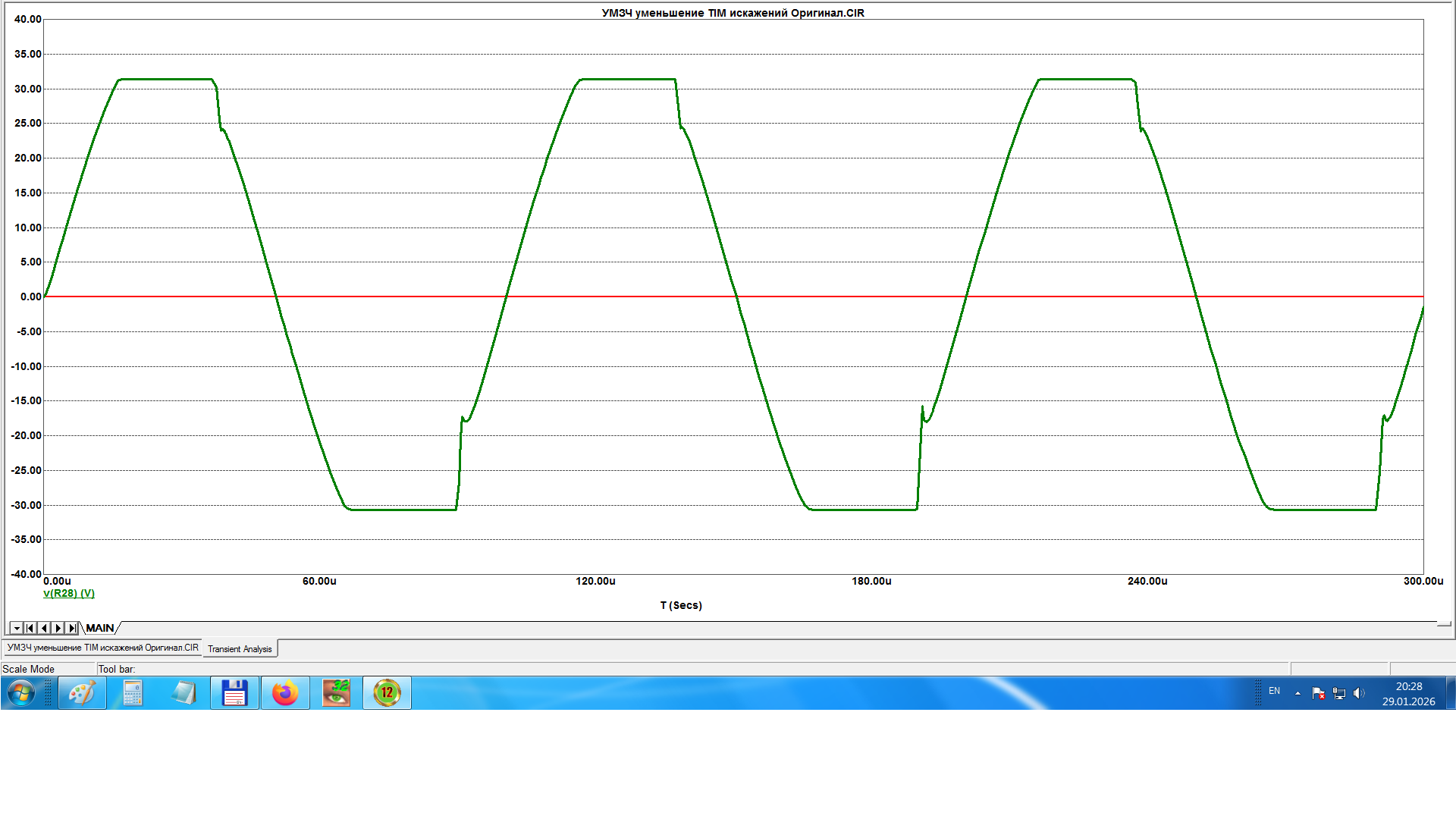
Task: Click the v(R28) (V) waveform label
Action: pos(69,593)
